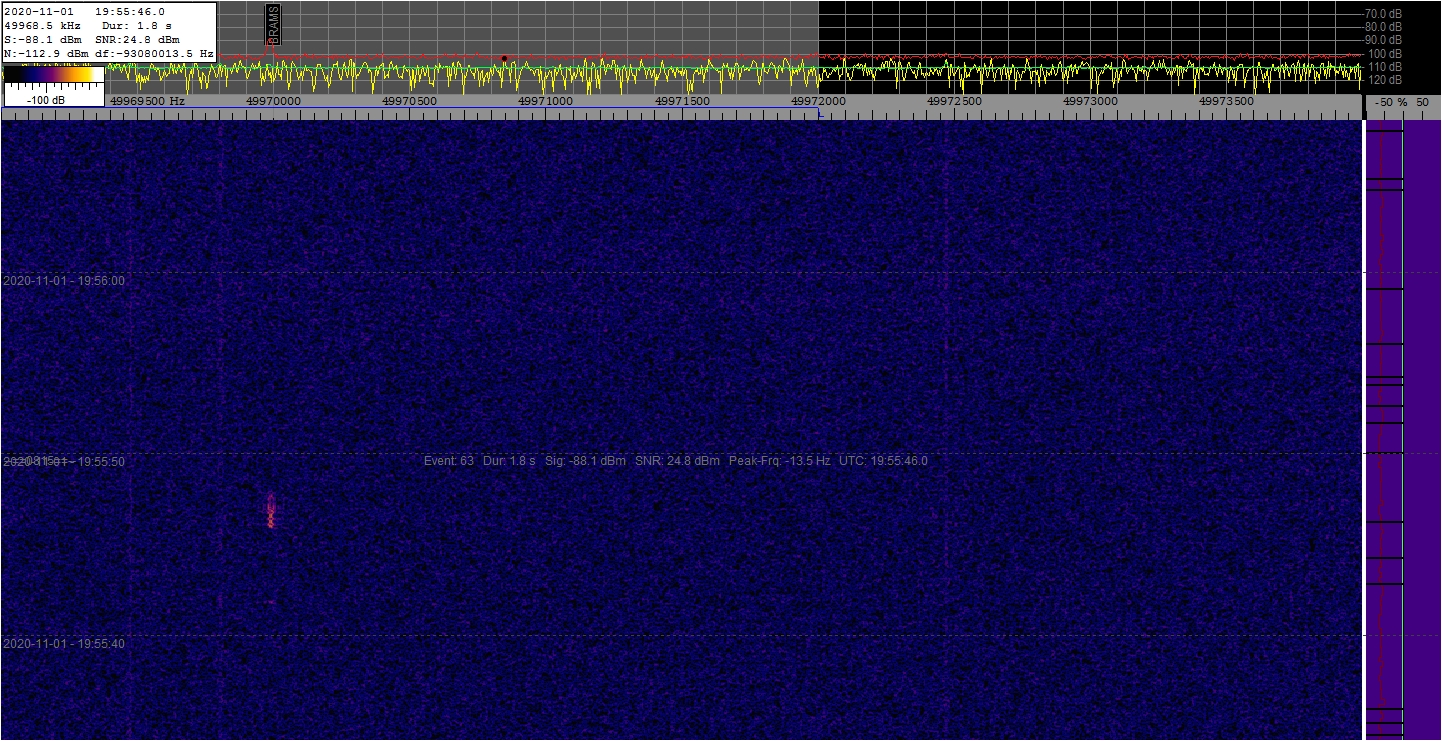This screenshot has height=741, width=1442.
Task: Click the '2020-11-01 - 19:56:00' waterfall time label
Action: (64, 281)
